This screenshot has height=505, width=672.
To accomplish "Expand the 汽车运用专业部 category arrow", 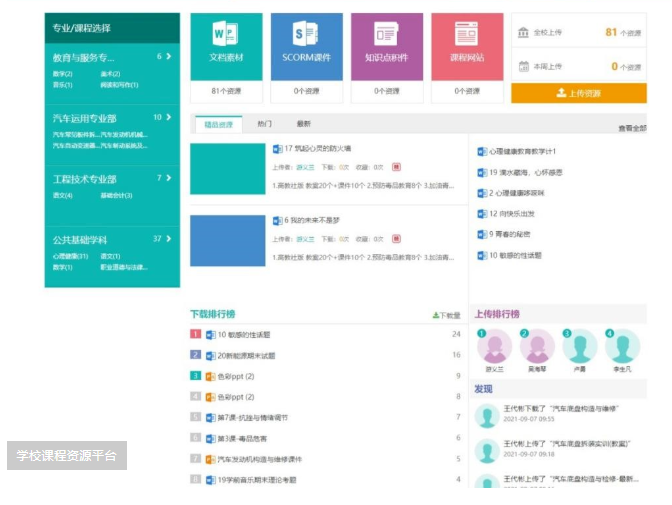I will pos(169,118).
